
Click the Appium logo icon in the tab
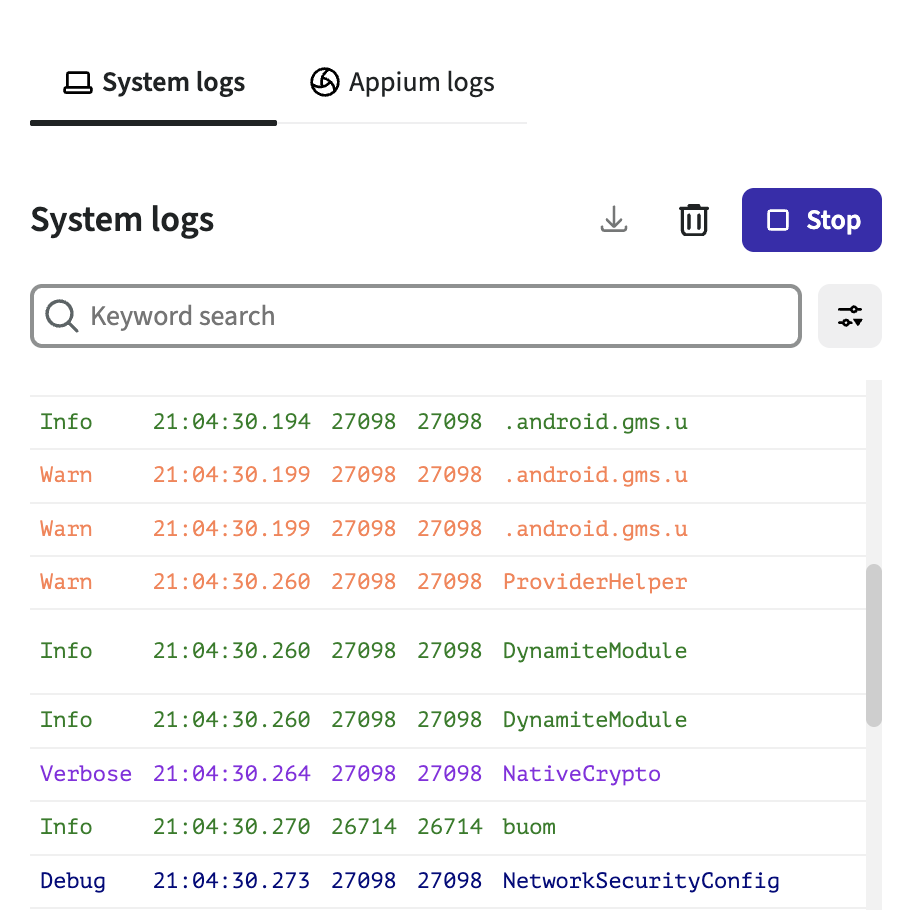point(325,82)
